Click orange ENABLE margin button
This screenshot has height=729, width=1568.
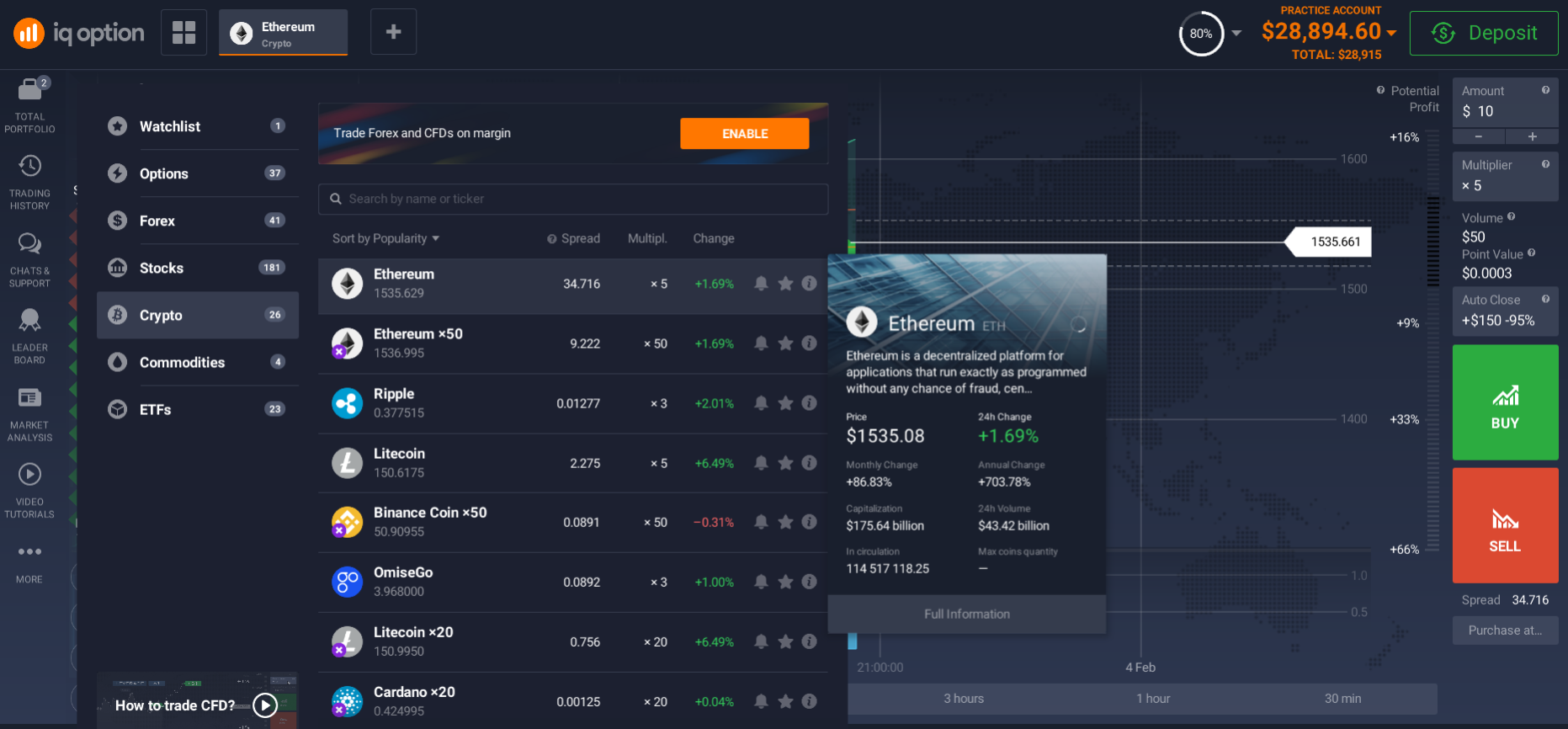[744, 133]
